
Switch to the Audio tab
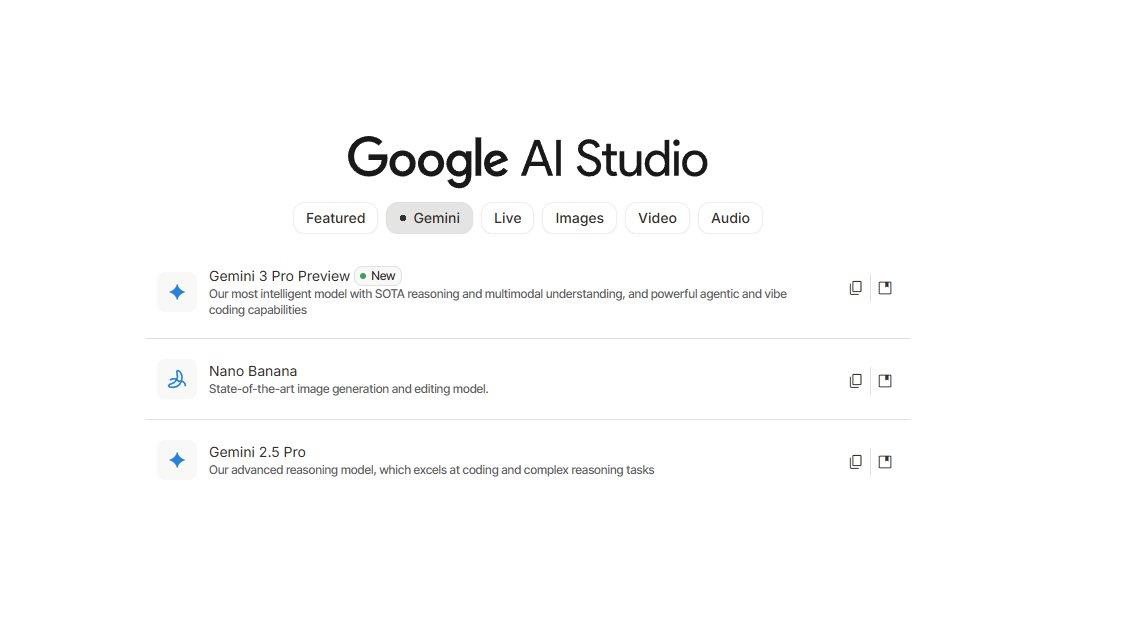[730, 218]
